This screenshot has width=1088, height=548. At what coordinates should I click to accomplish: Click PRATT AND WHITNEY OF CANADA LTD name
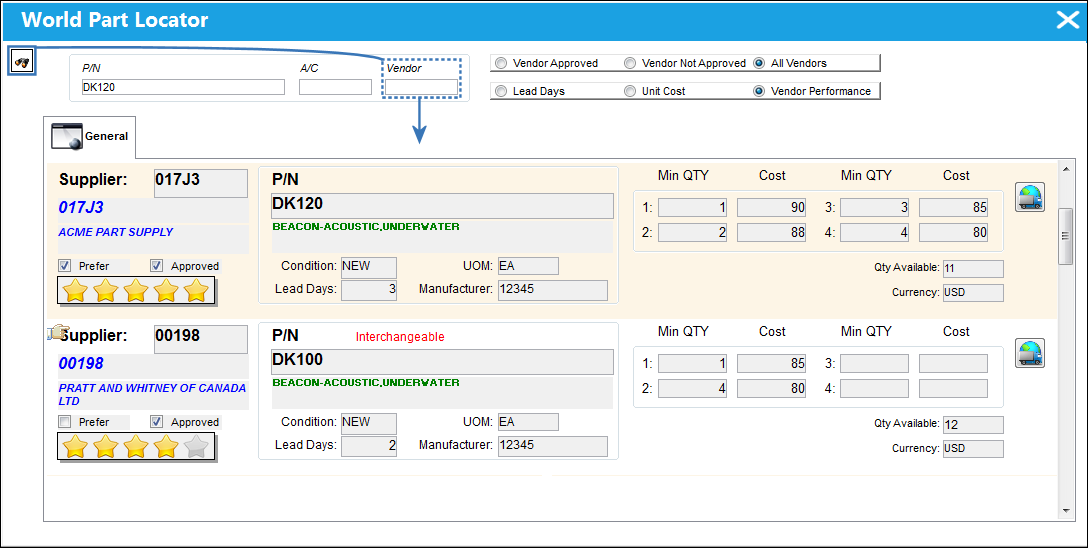(x=152, y=394)
